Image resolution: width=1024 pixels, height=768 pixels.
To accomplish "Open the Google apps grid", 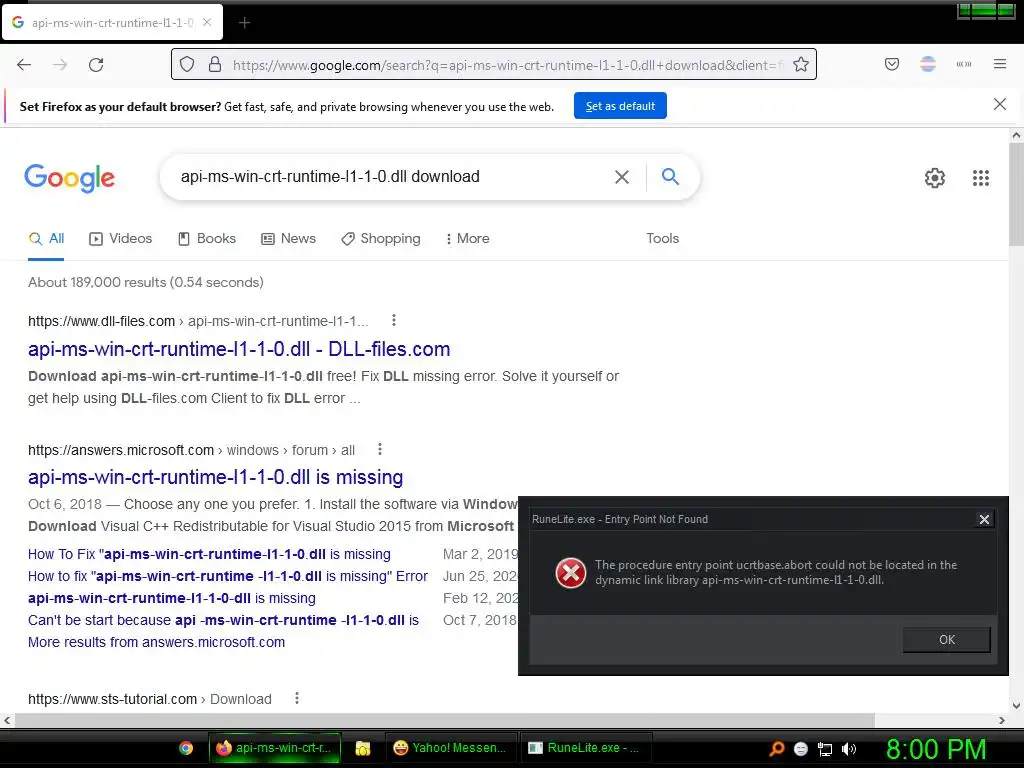I will [981, 178].
